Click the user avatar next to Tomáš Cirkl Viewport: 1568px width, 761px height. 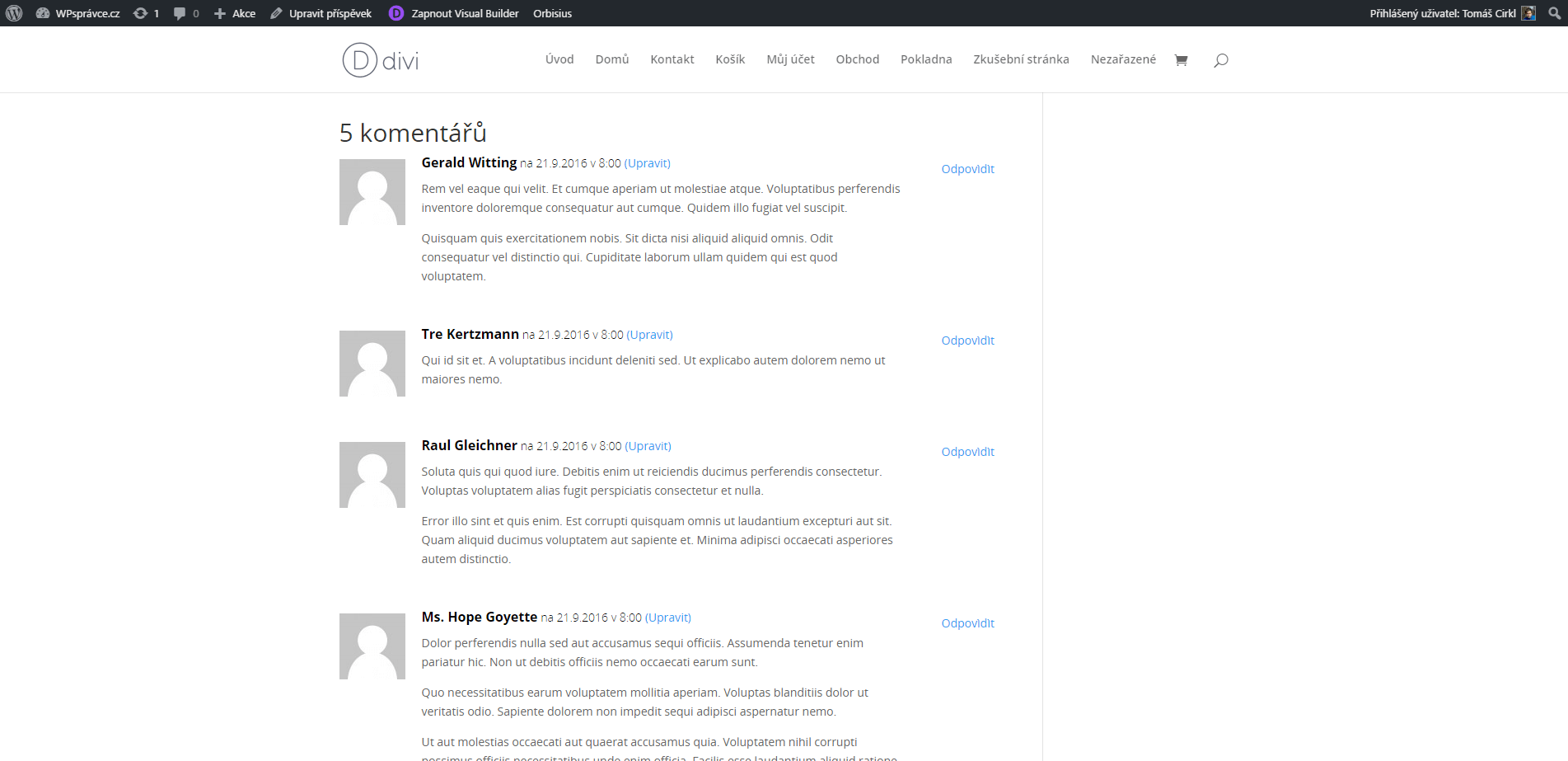(1528, 13)
